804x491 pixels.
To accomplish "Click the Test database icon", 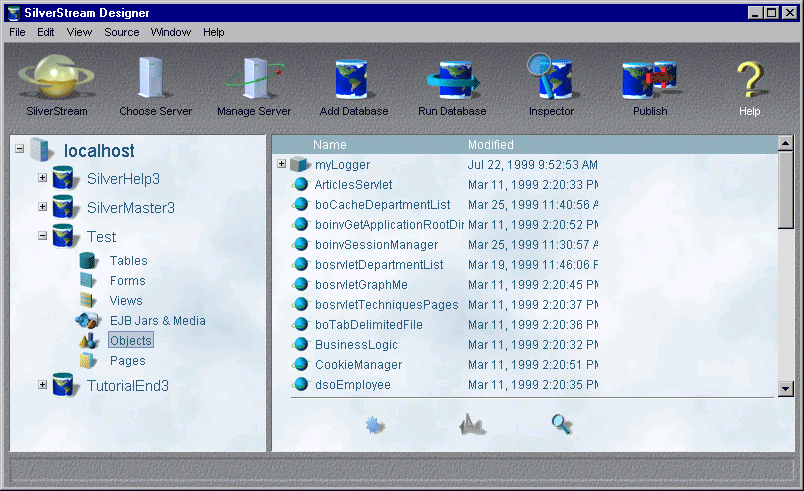I will [x=64, y=236].
